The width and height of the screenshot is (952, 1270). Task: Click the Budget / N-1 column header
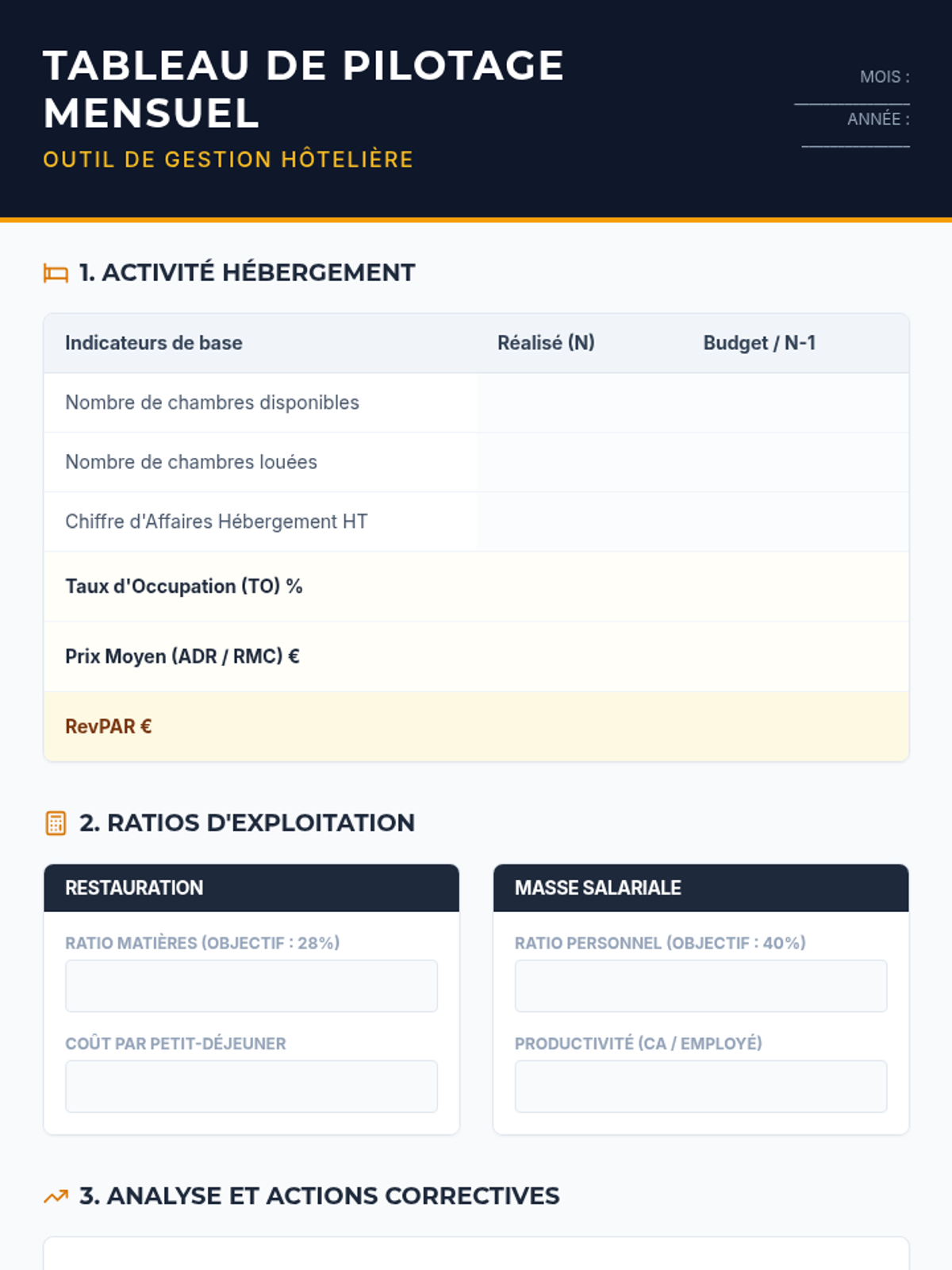(x=759, y=343)
